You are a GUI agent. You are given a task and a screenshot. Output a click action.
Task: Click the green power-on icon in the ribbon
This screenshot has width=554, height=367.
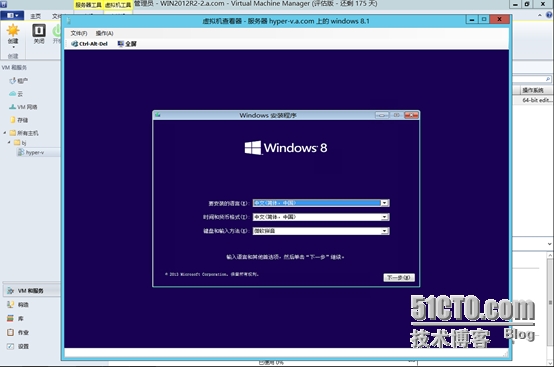57,31
